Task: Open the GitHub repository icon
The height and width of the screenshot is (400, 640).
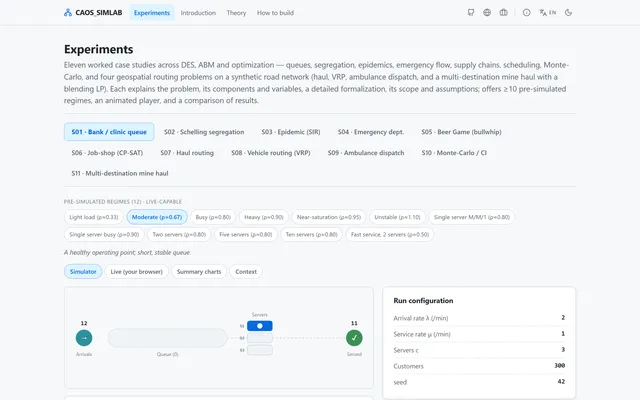Action: pyautogui.click(x=471, y=13)
